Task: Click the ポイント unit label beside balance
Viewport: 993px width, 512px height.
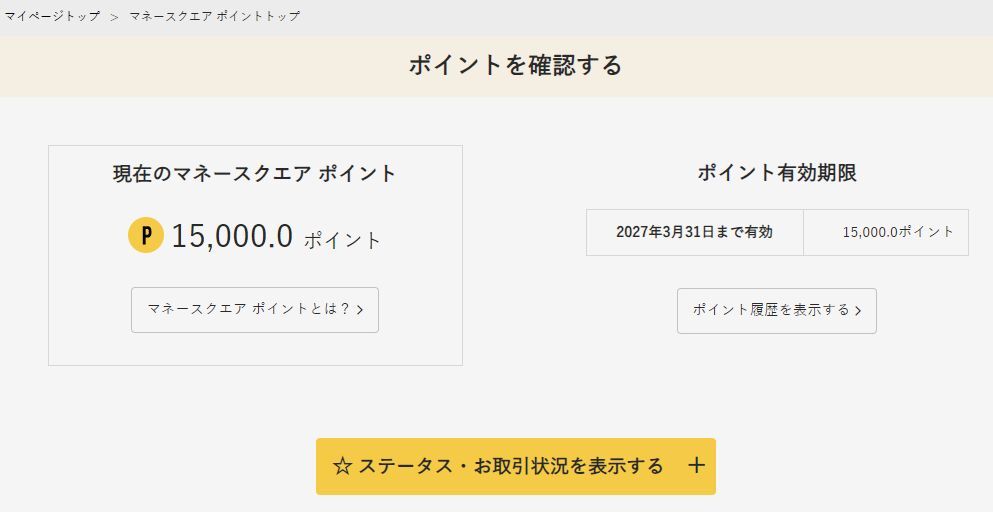Action: click(x=343, y=240)
